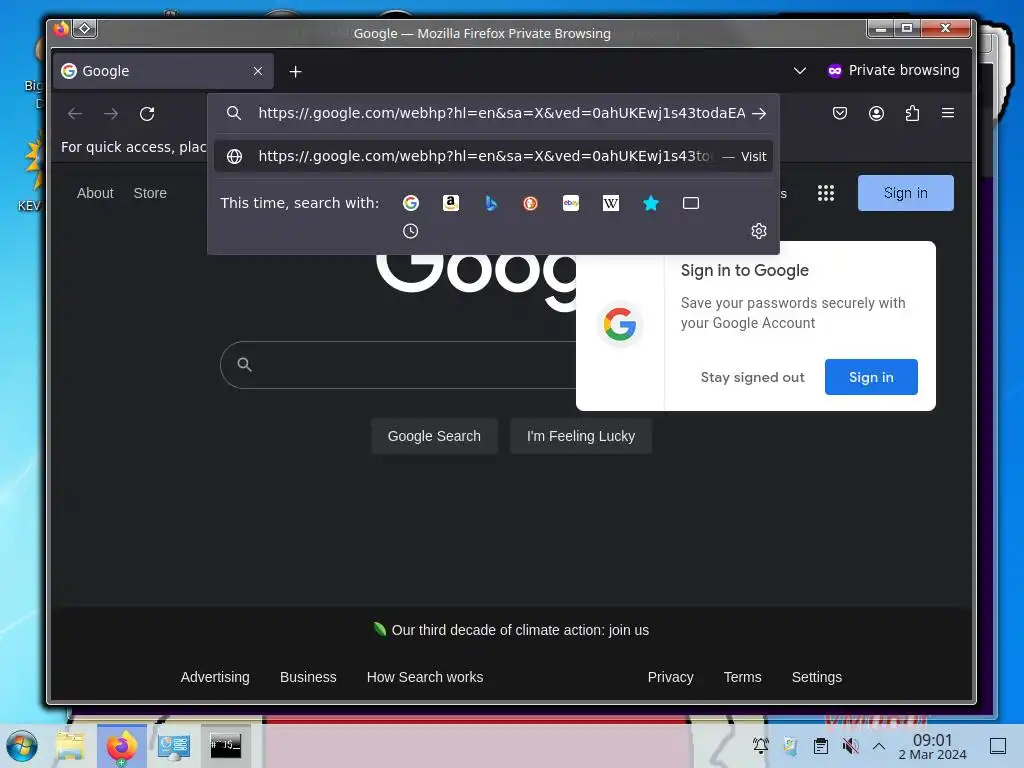This screenshot has width=1024, height=768.
Task: Open Save to Pocket button
Action: coord(840,114)
